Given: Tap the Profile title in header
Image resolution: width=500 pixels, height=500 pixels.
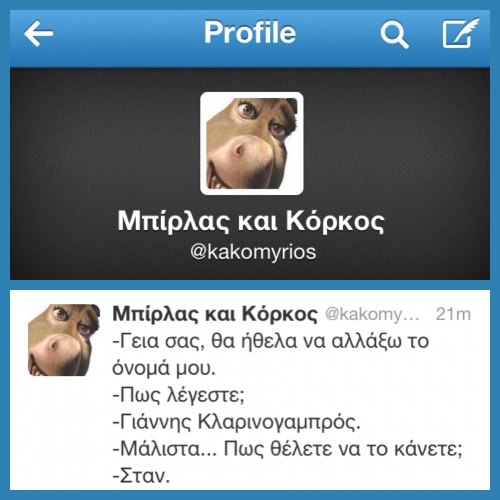Looking at the screenshot, I should tap(250, 32).
